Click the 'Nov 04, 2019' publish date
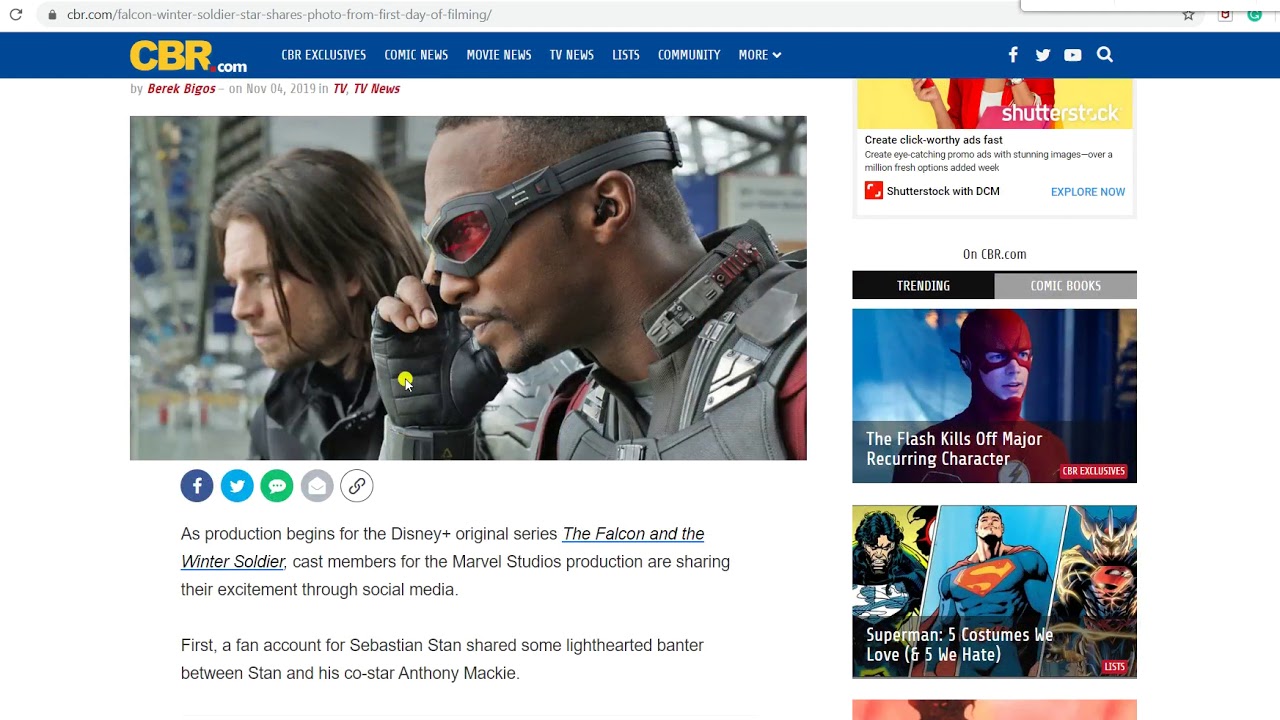The height and width of the screenshot is (720, 1280). [x=281, y=89]
